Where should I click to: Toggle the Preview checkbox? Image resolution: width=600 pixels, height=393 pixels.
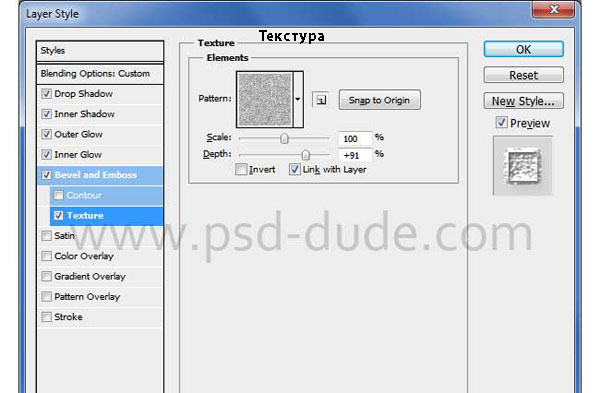click(502, 122)
